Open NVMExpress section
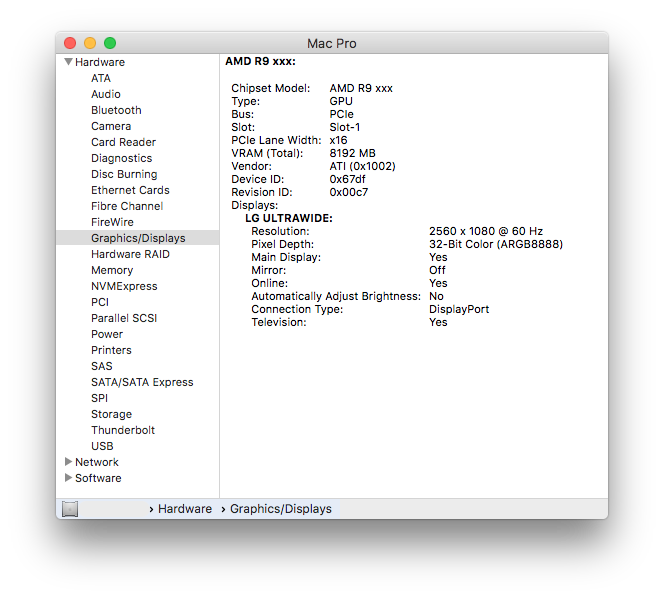This screenshot has height=599, width=664. tap(124, 286)
